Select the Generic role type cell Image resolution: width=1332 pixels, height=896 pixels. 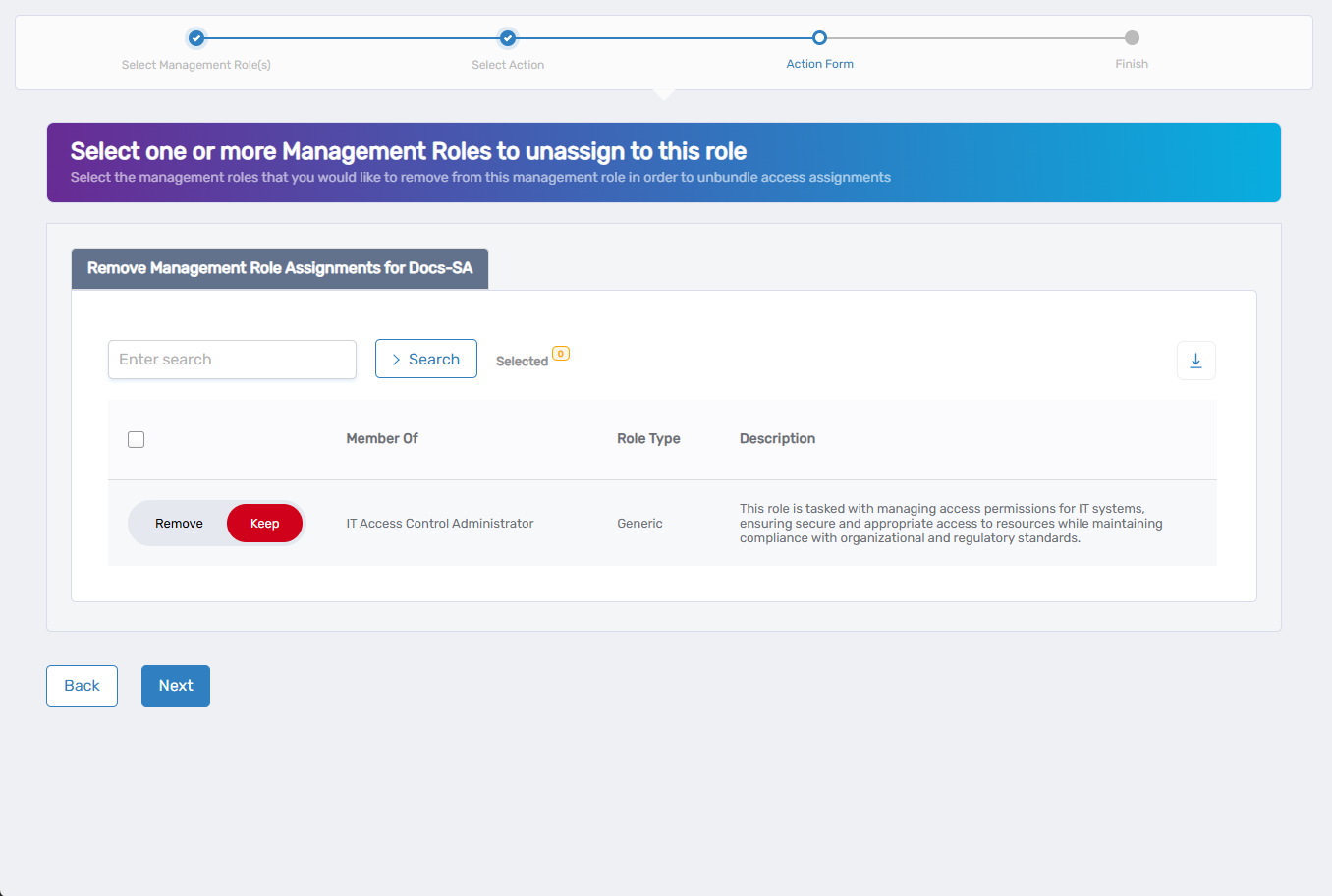pyautogui.click(x=639, y=523)
